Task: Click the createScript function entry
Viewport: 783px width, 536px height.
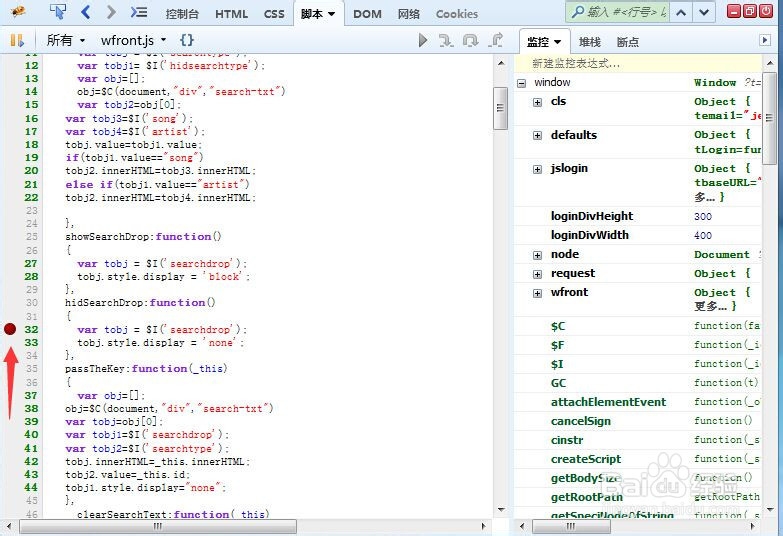Action: pyautogui.click(x=586, y=459)
